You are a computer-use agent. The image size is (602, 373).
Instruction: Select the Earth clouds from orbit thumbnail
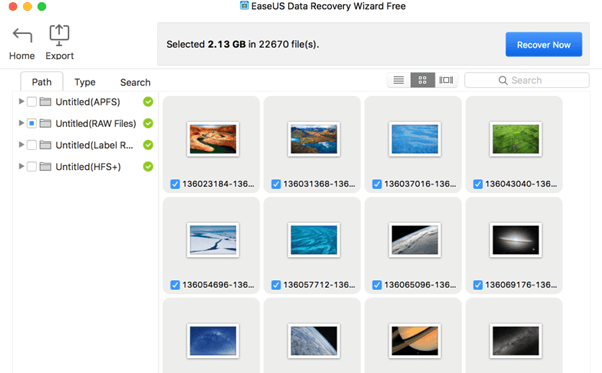click(x=314, y=341)
